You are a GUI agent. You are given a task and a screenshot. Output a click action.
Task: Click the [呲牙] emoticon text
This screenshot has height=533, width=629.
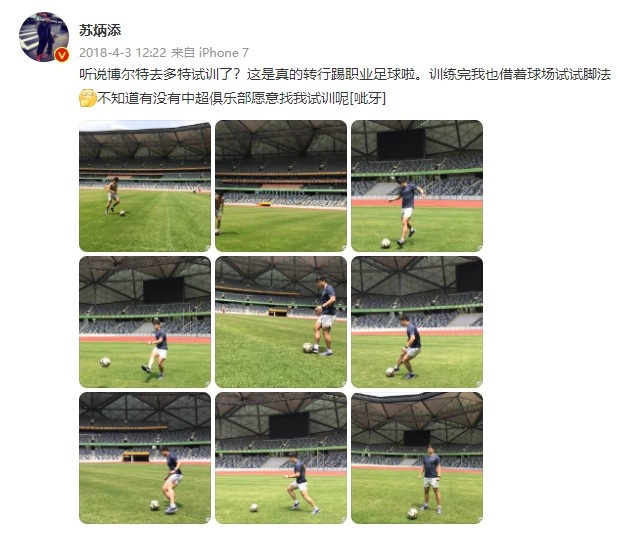pyautogui.click(x=368, y=98)
